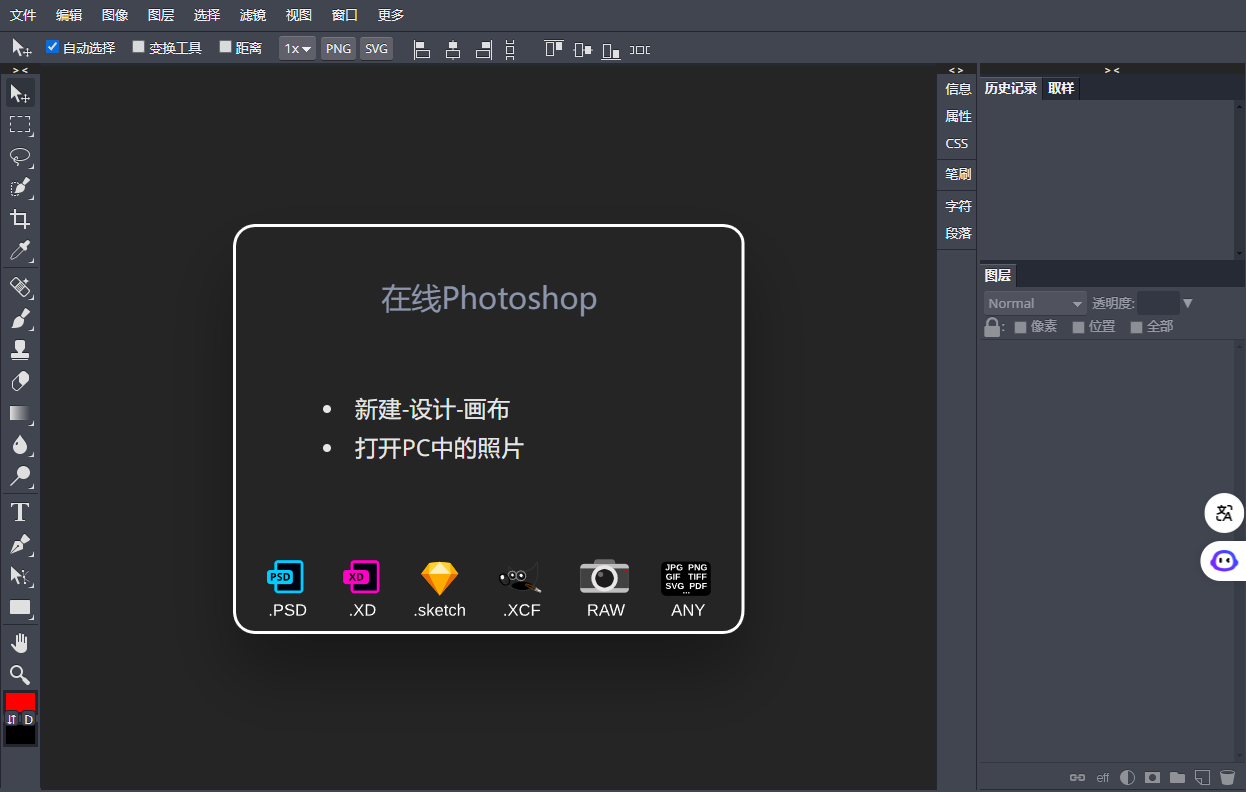Screen dimensions: 1246x792
Task: Click the link layers chain icon
Action: 1077,777
